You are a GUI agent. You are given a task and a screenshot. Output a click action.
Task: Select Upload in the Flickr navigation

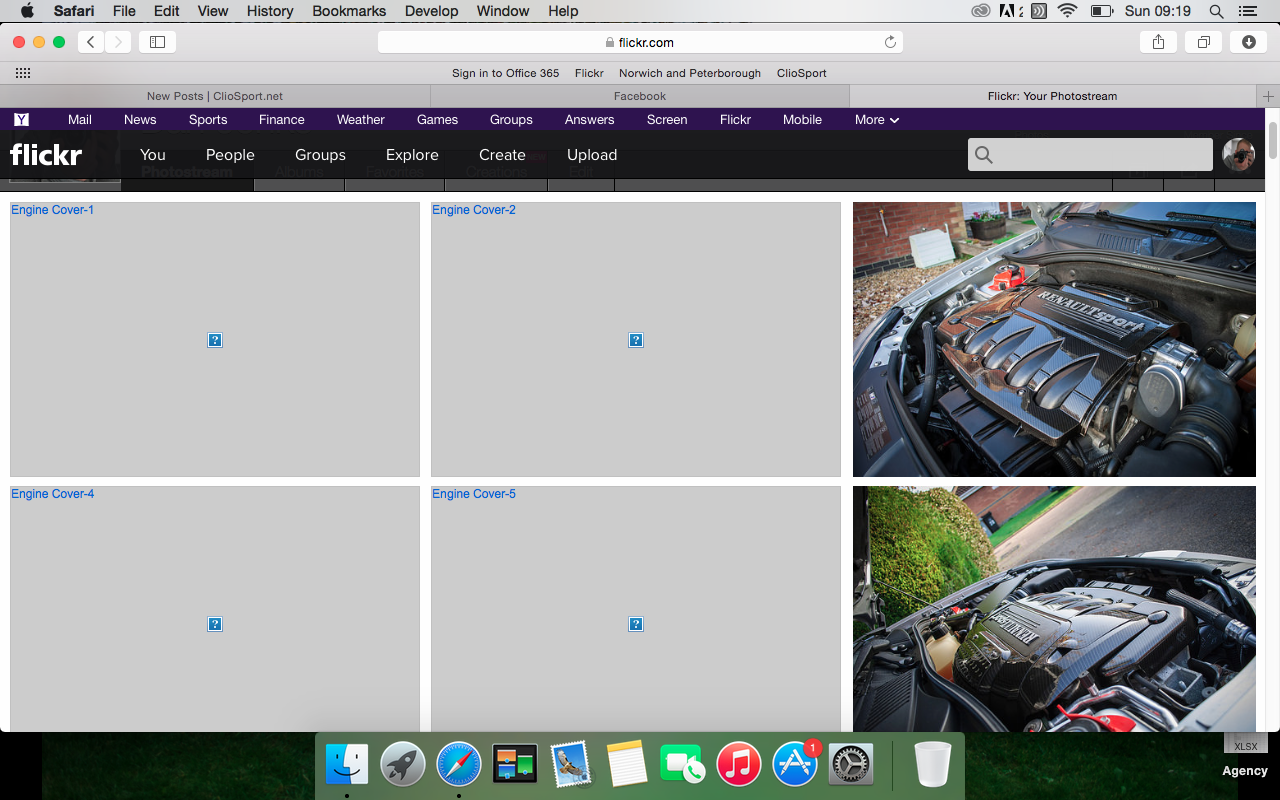[x=592, y=155]
